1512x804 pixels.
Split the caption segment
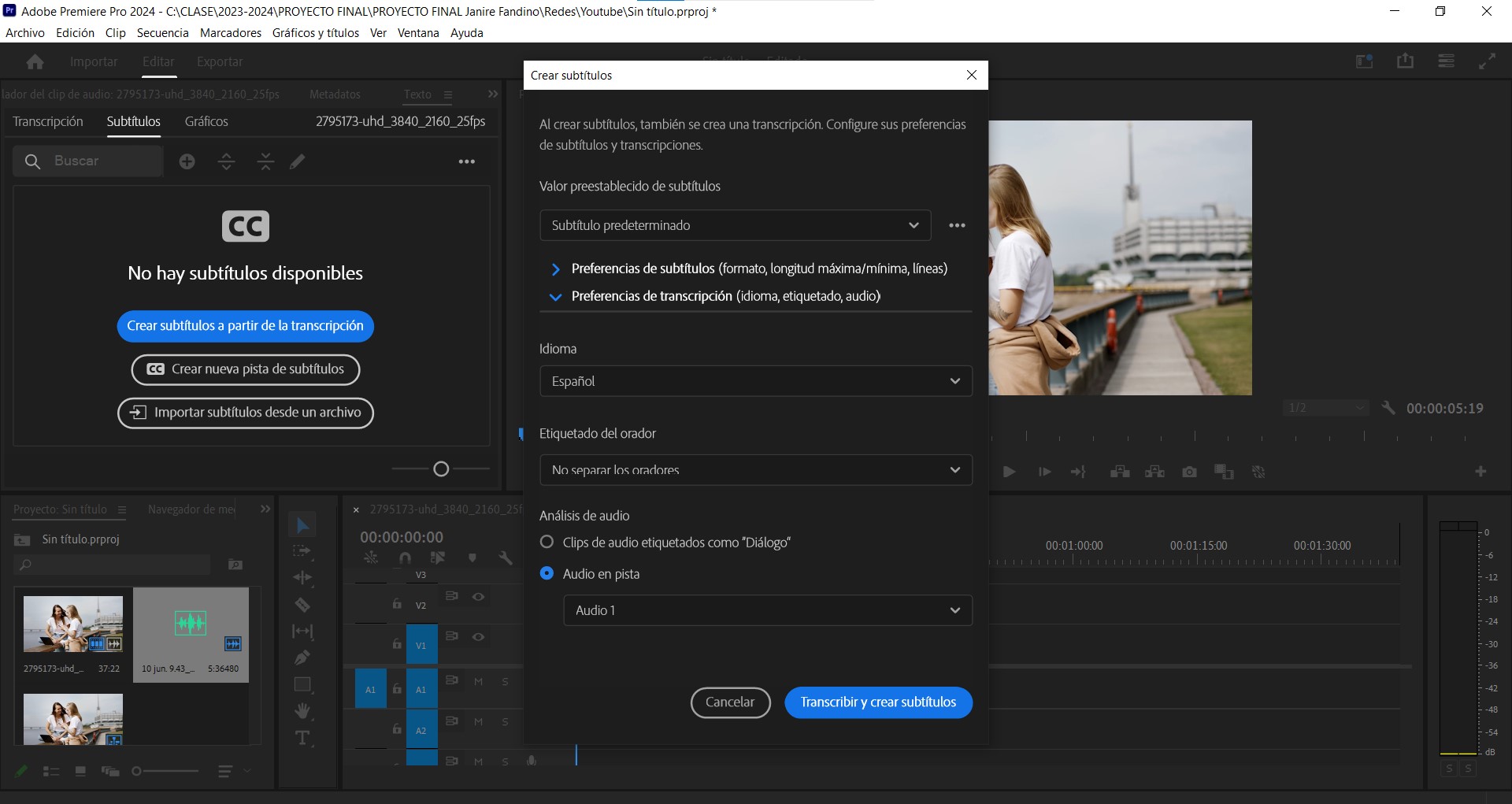226,161
